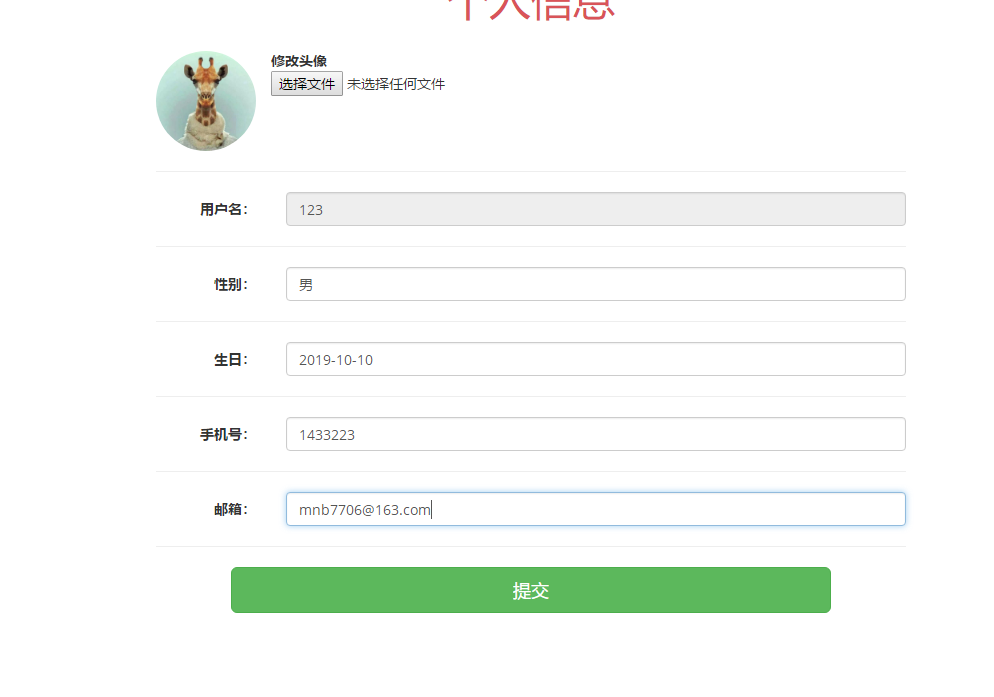Click the disabled 用户名 field showing 123

tap(596, 209)
